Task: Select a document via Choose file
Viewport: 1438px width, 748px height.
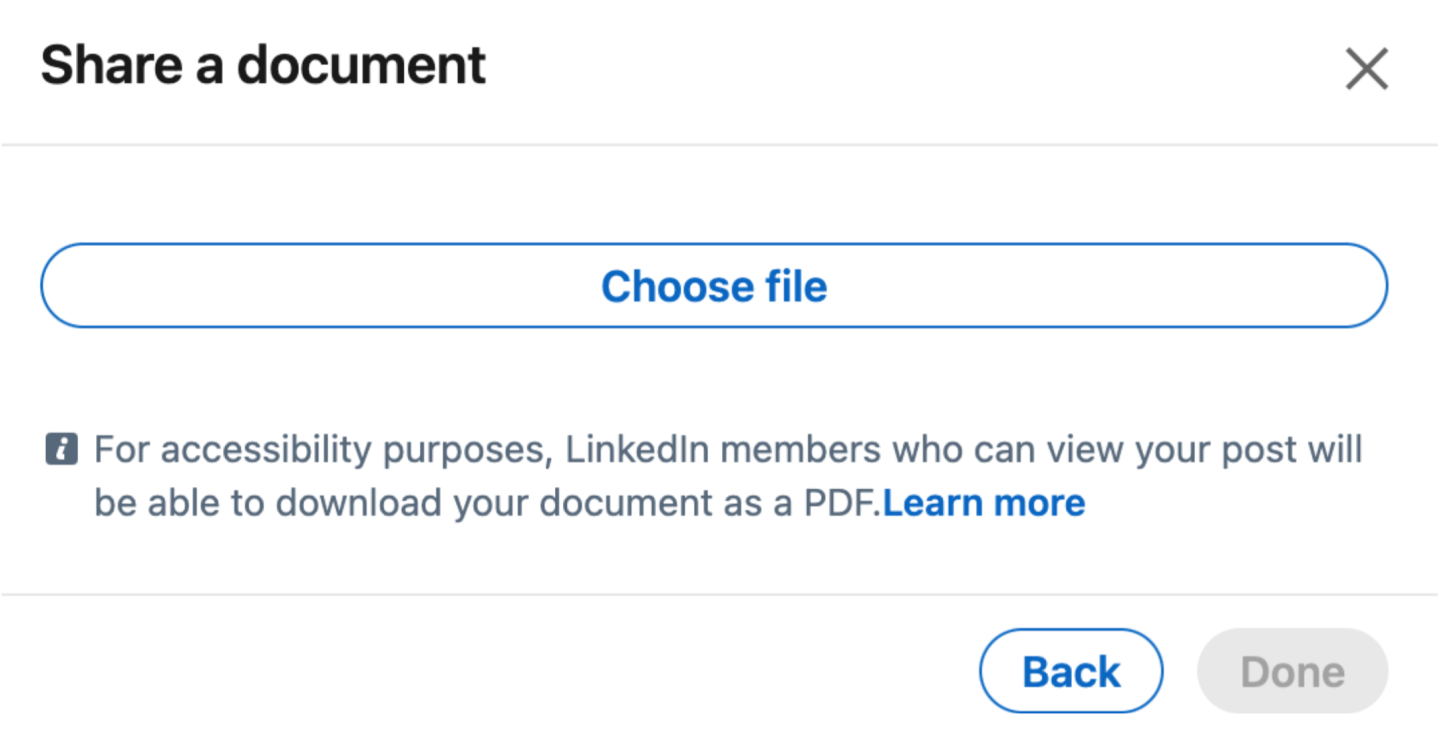Action: coord(713,286)
